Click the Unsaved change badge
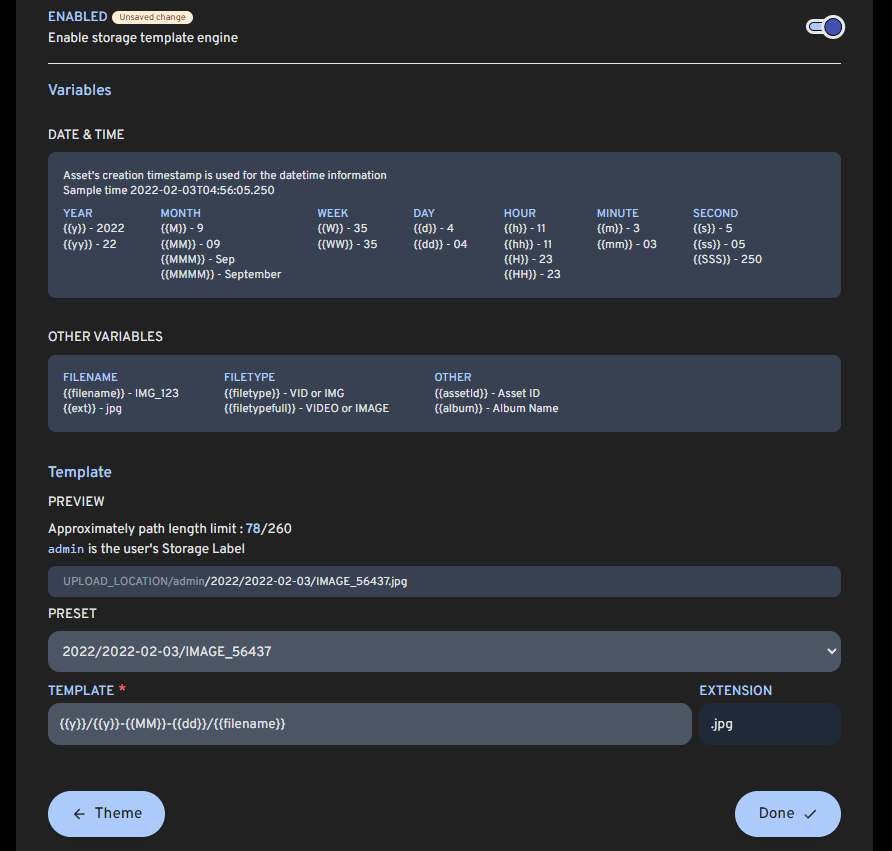Screen dimensions: 892x851 click(152, 17)
